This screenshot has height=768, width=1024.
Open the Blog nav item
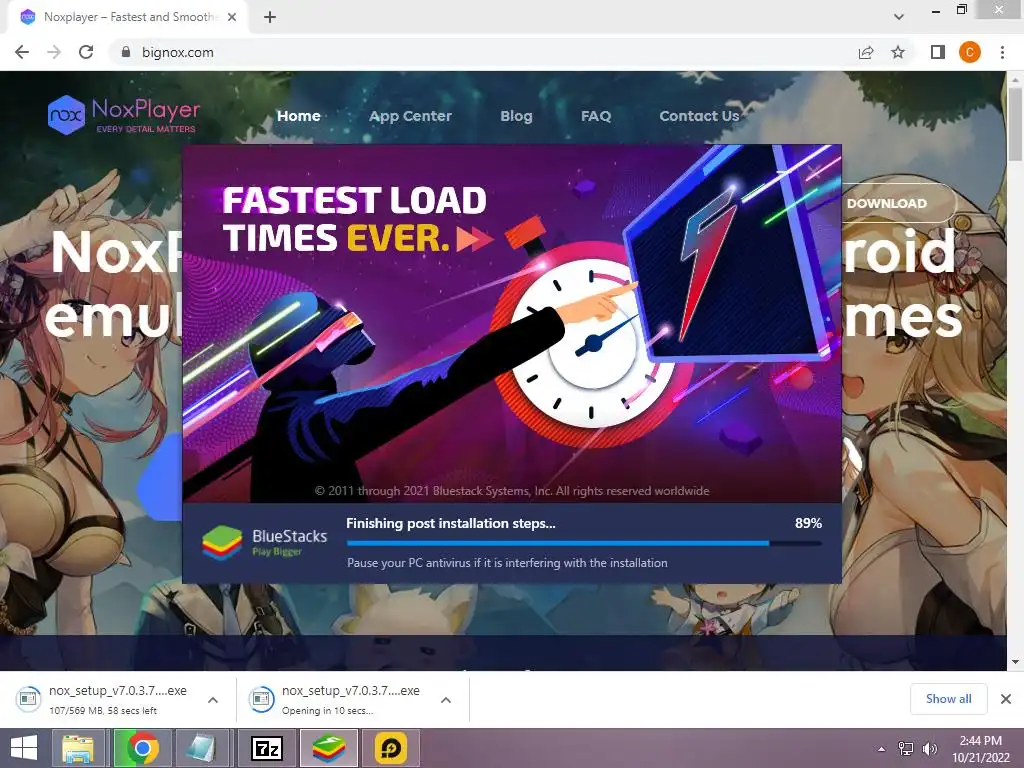tap(516, 116)
